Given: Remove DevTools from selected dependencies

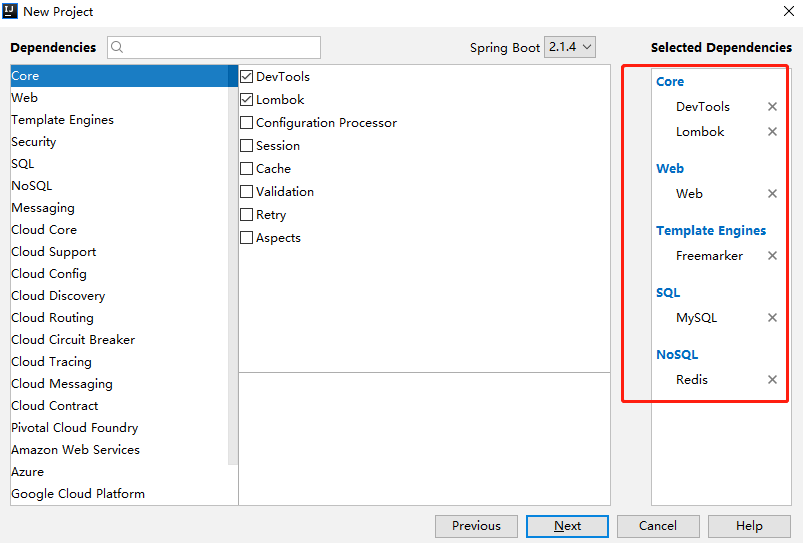Looking at the screenshot, I should (x=772, y=107).
